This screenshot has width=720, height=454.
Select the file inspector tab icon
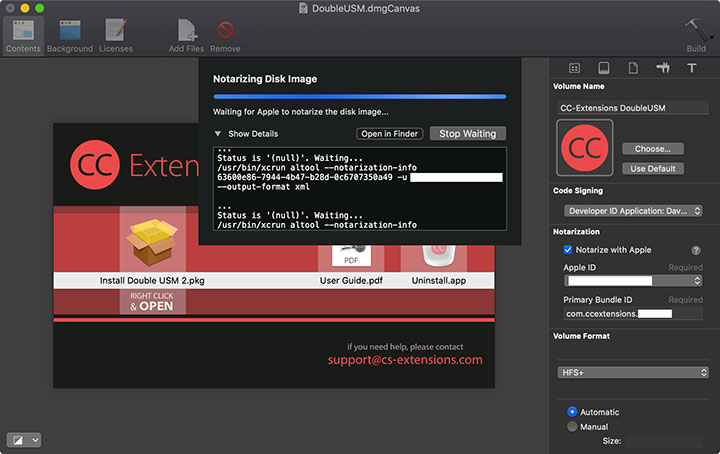pos(633,68)
